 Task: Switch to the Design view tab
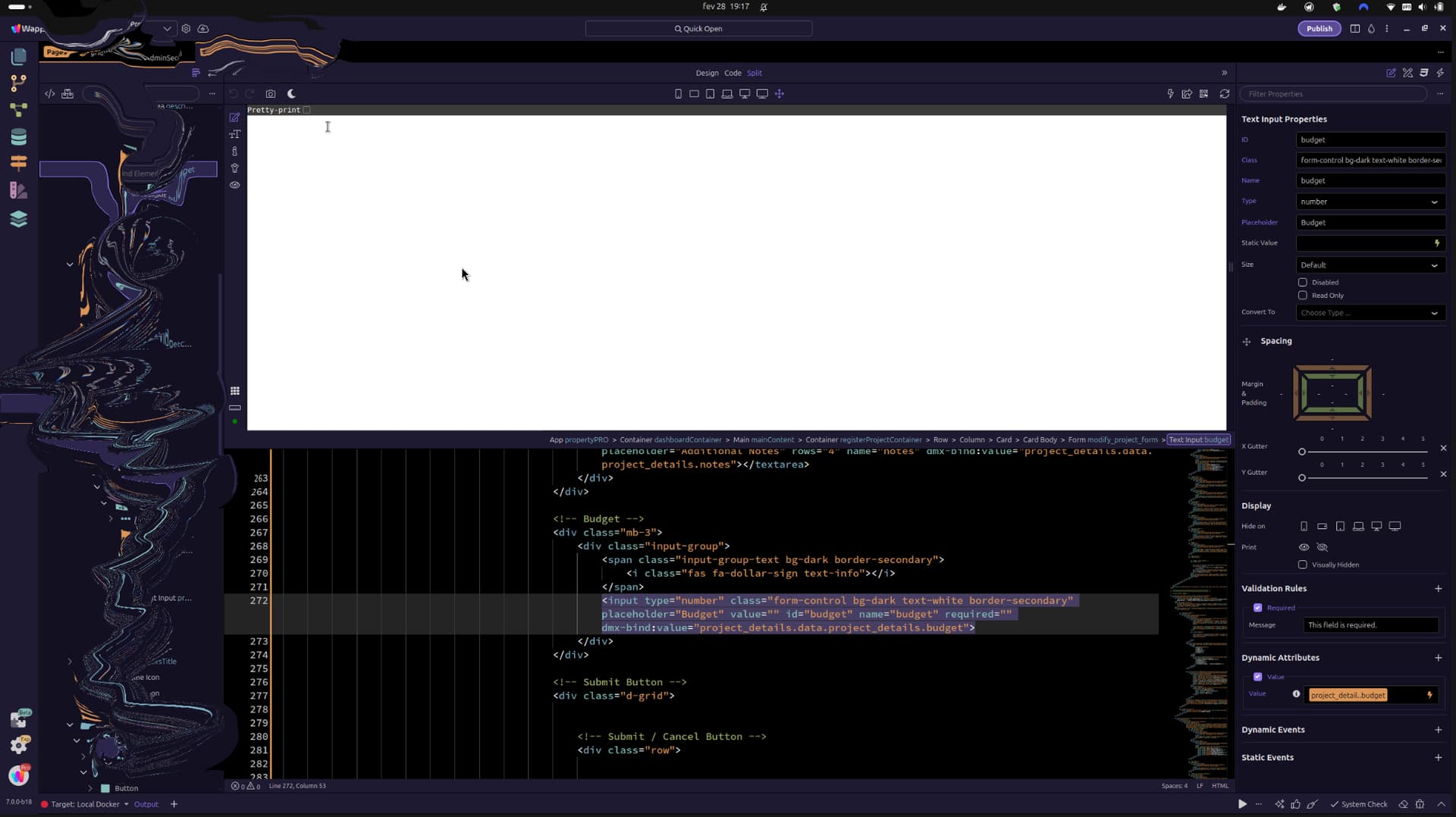pyautogui.click(x=707, y=74)
